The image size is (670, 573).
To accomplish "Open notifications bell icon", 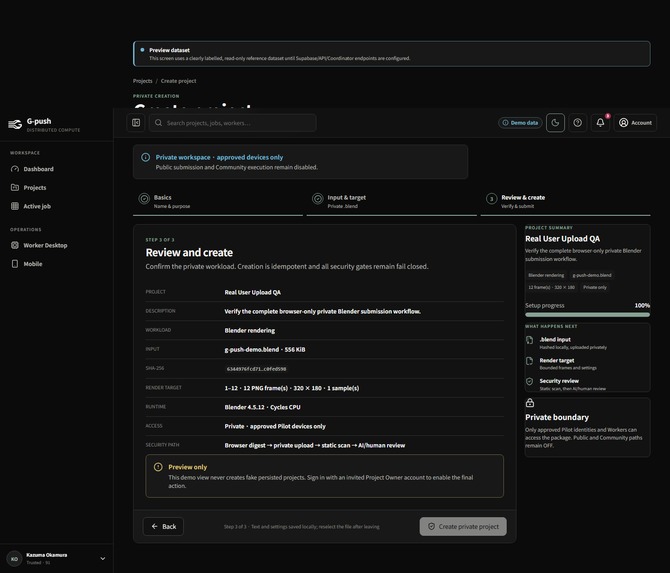I will (600, 123).
